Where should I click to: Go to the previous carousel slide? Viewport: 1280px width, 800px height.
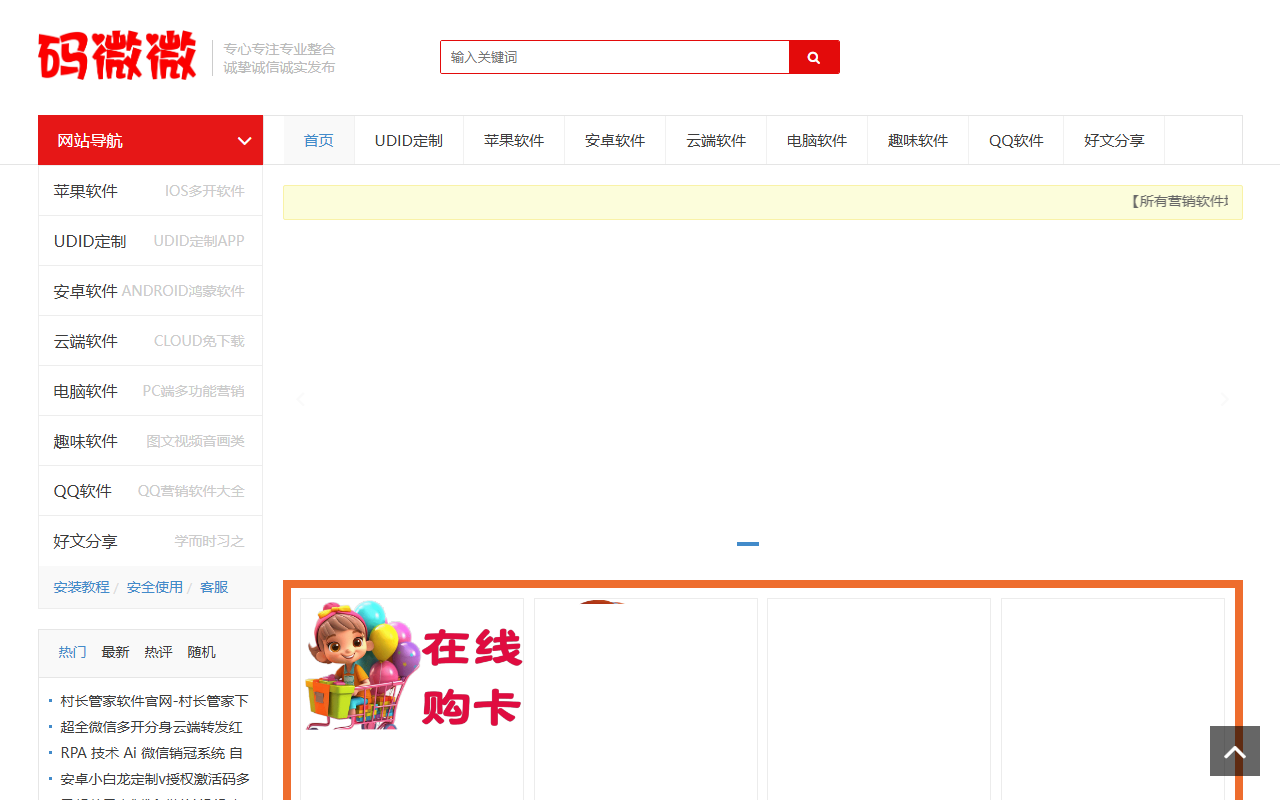(x=300, y=398)
